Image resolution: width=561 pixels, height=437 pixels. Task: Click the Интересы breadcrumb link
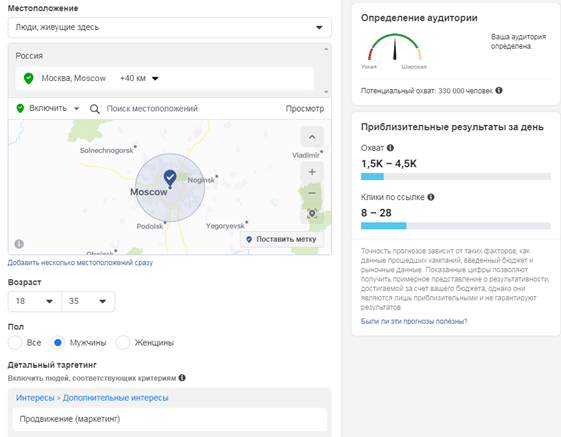[x=35, y=398]
